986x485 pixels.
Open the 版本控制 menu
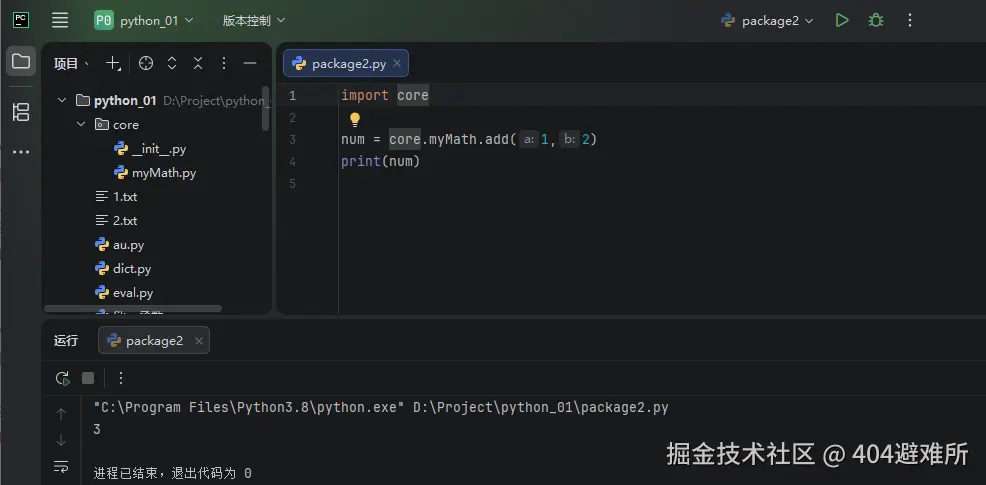point(253,20)
